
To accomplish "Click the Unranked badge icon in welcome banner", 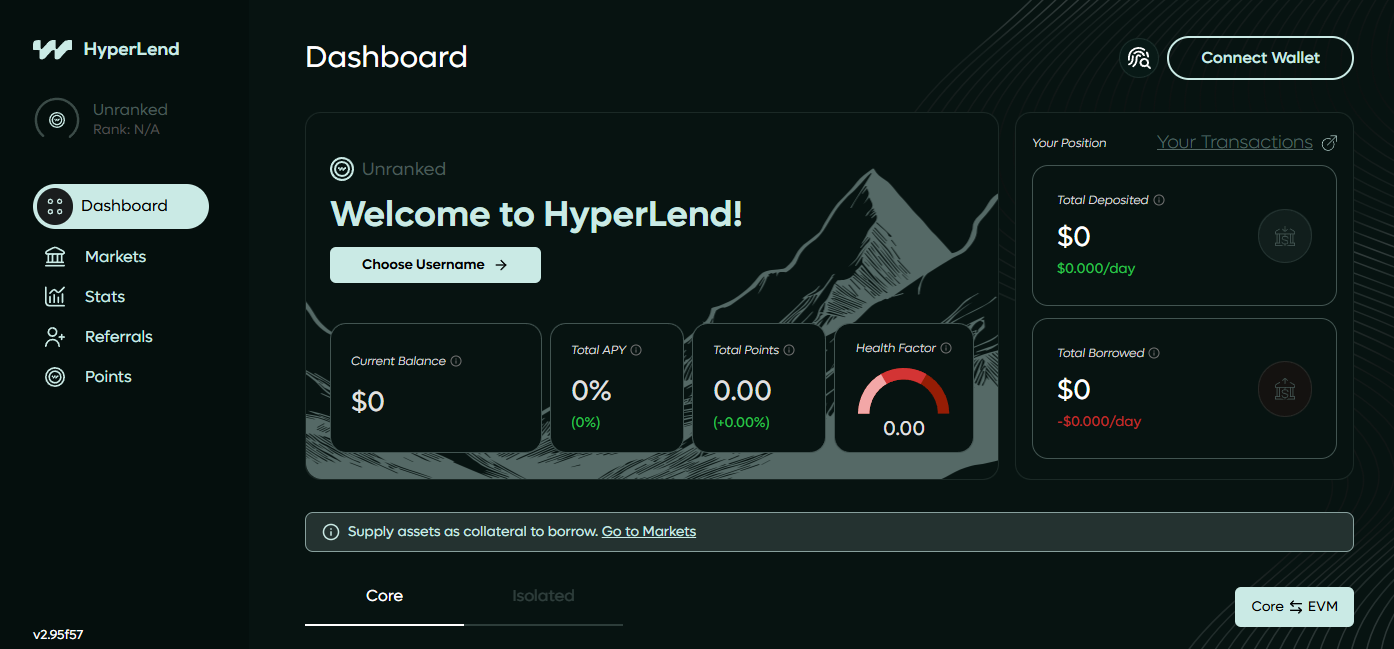I will pos(342,169).
